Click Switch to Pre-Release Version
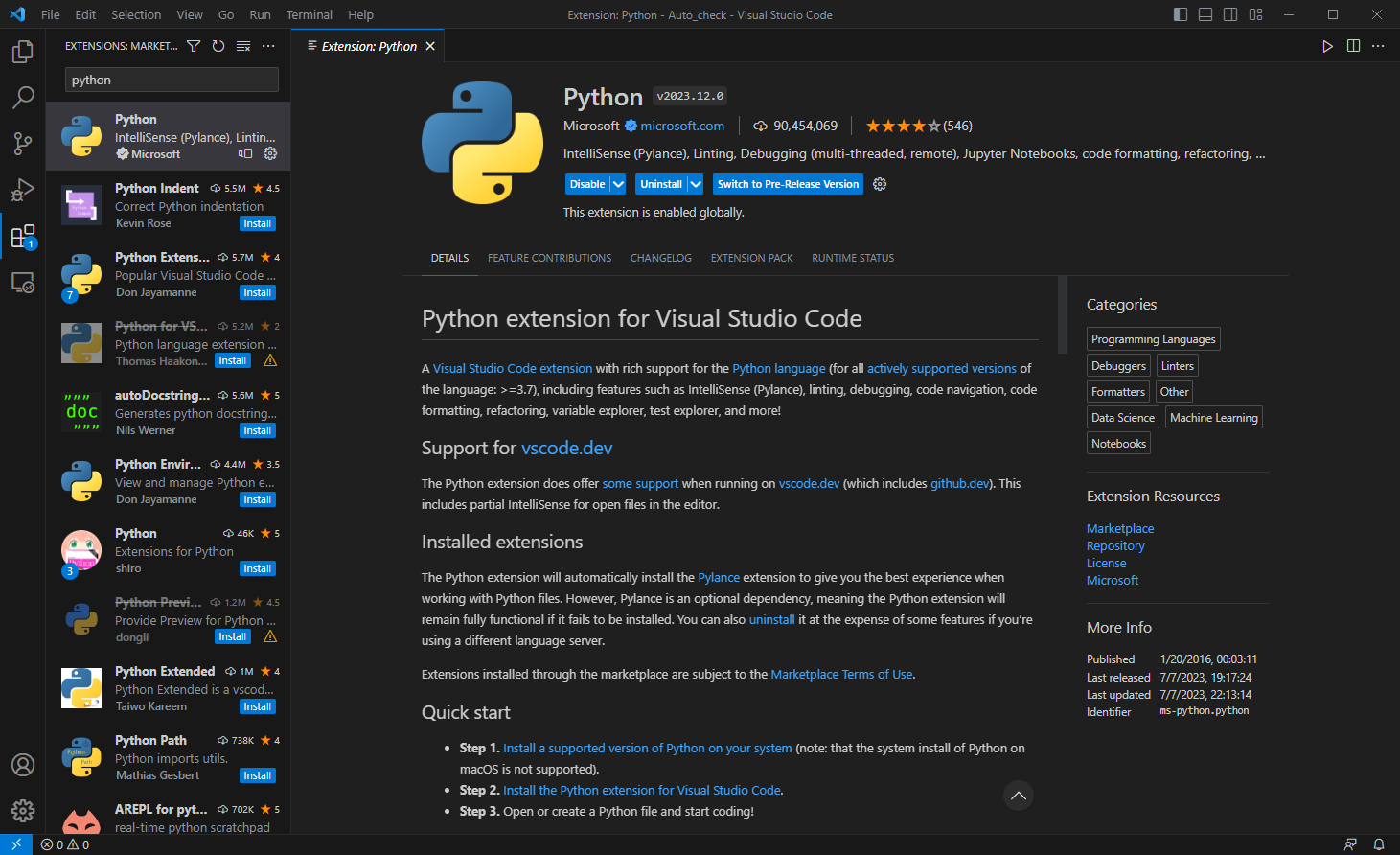1400x855 pixels. tap(788, 184)
